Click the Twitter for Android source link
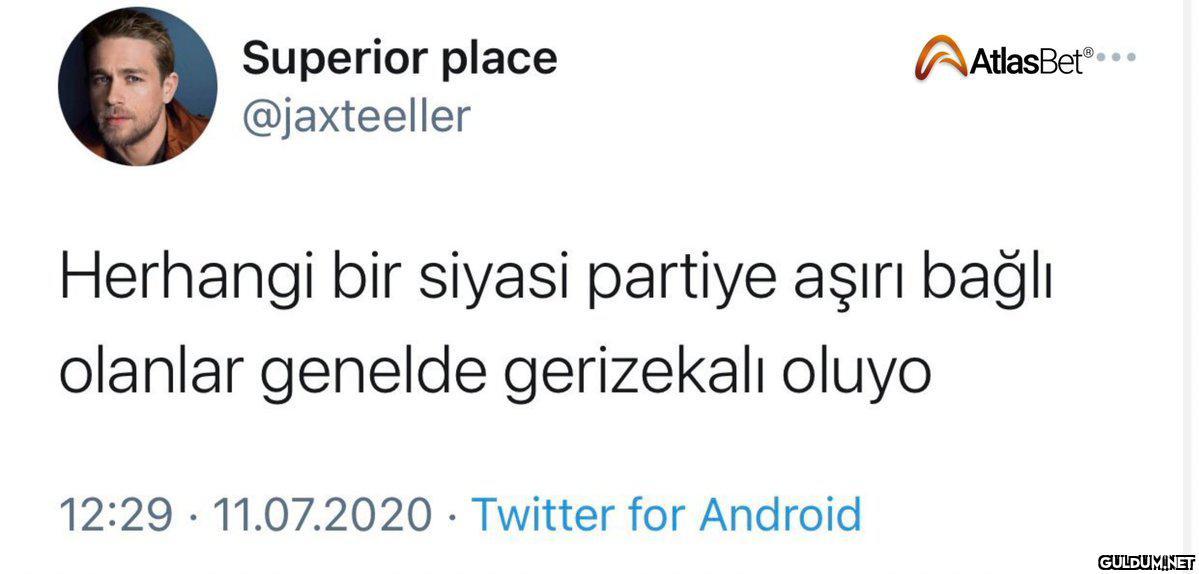The image size is (1199, 574). (666, 514)
